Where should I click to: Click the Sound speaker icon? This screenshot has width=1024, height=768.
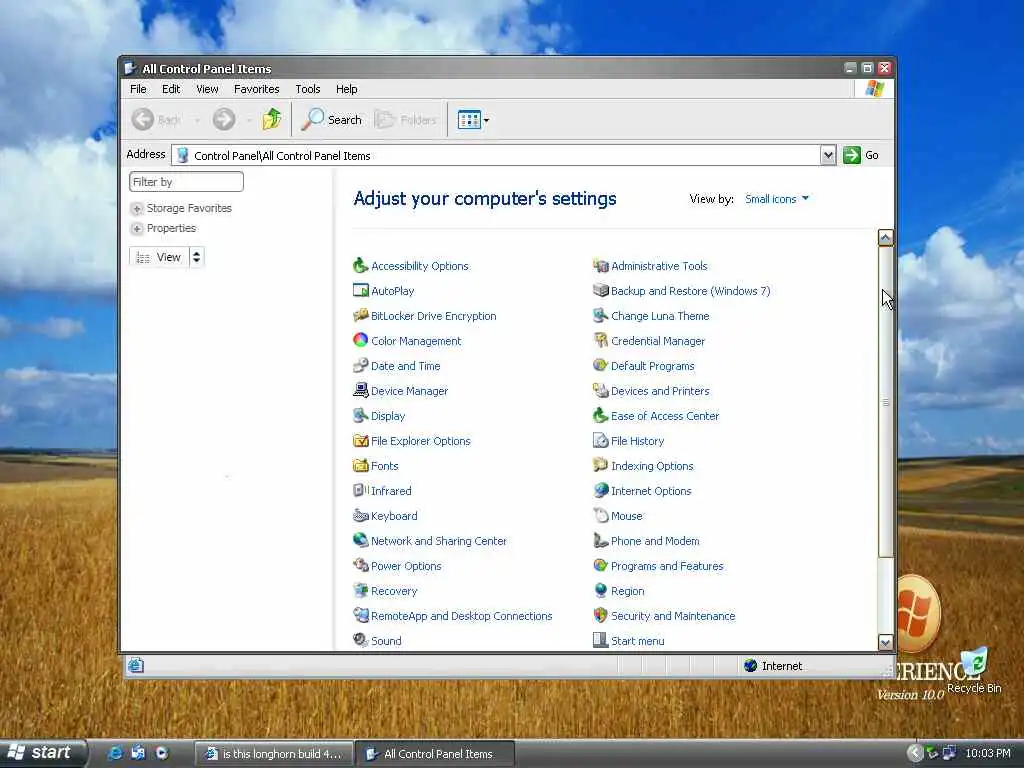(x=360, y=641)
